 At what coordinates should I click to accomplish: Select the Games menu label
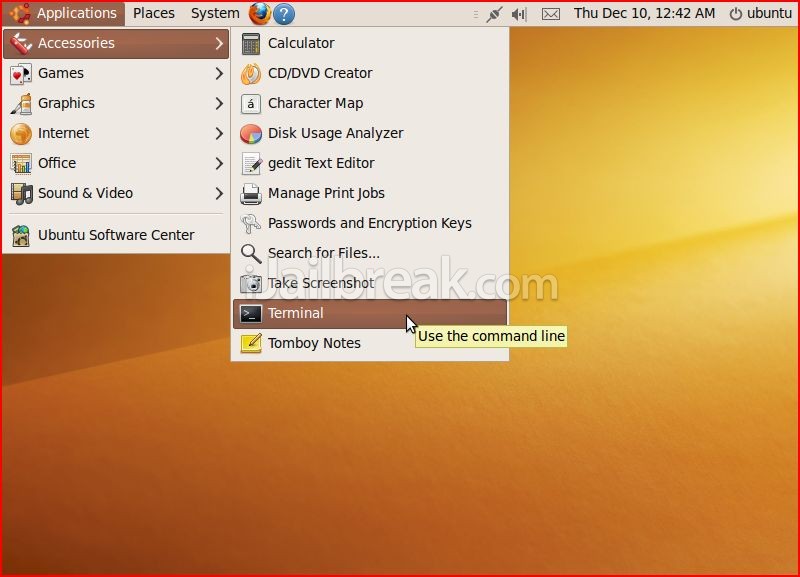point(61,73)
